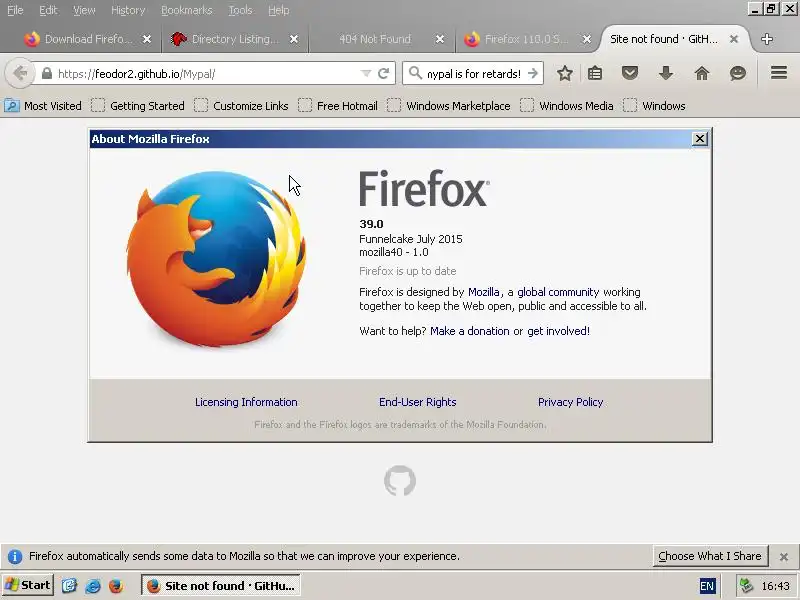Show bookmarks list icon
The image size is (800, 600).
[x=595, y=73]
